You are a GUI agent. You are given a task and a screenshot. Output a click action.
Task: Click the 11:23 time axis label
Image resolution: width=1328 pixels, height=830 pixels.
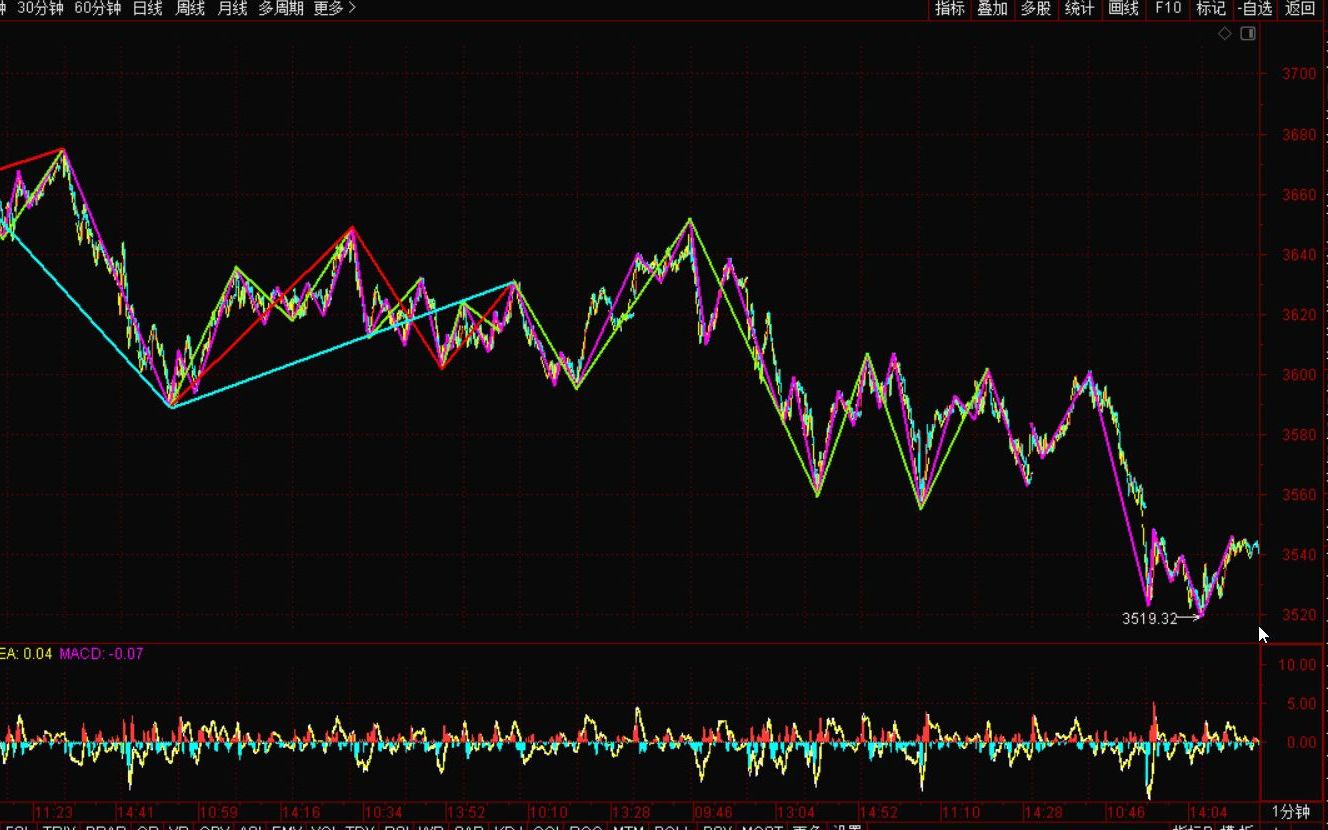click(x=53, y=812)
